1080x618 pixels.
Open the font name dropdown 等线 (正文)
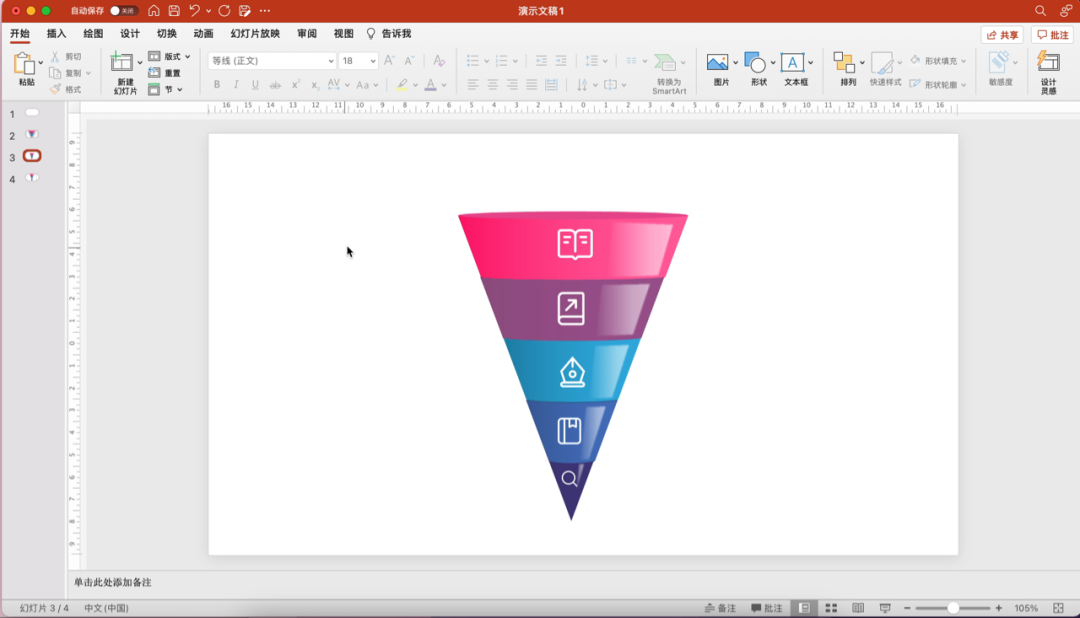tap(331, 61)
